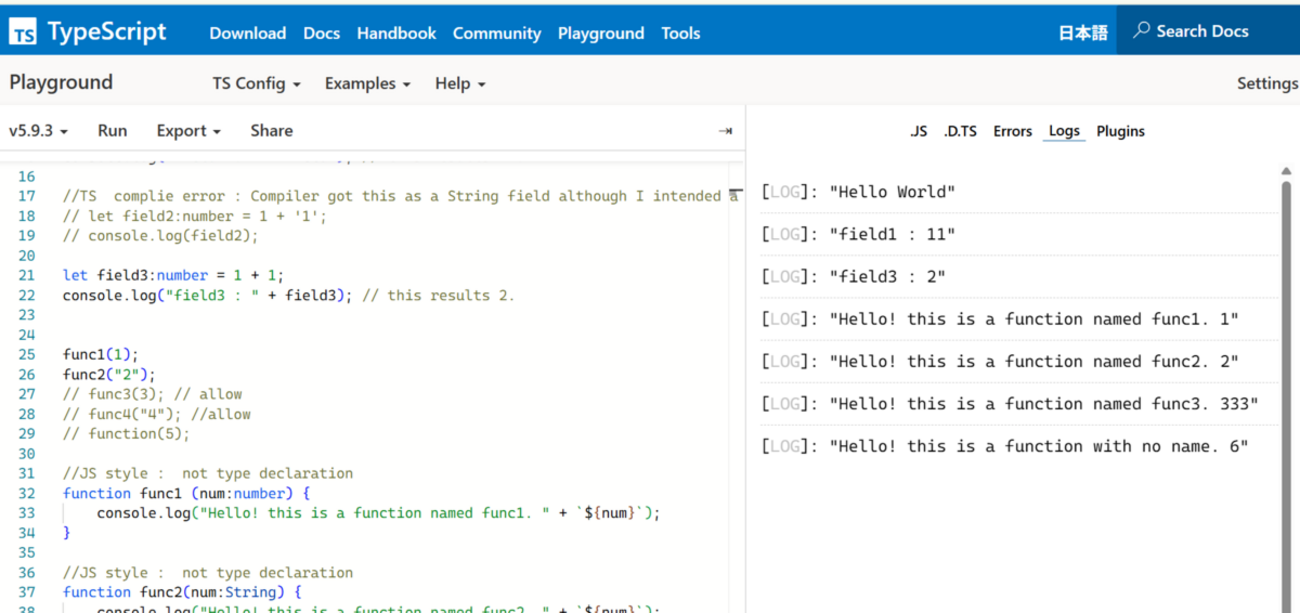Image resolution: width=1300 pixels, height=613 pixels.
Task: Open the Help dropdown menu
Action: (x=460, y=84)
